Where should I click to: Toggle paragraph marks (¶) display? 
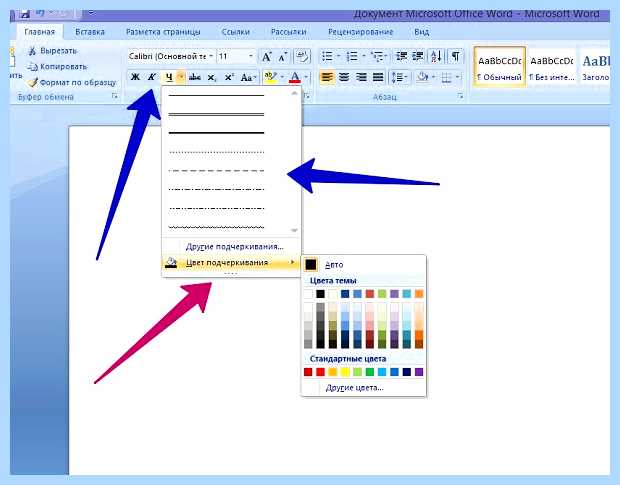coord(456,56)
